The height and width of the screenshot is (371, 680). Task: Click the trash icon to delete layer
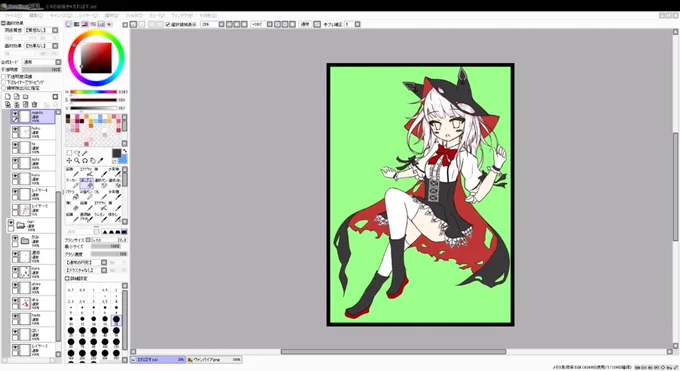(34, 105)
